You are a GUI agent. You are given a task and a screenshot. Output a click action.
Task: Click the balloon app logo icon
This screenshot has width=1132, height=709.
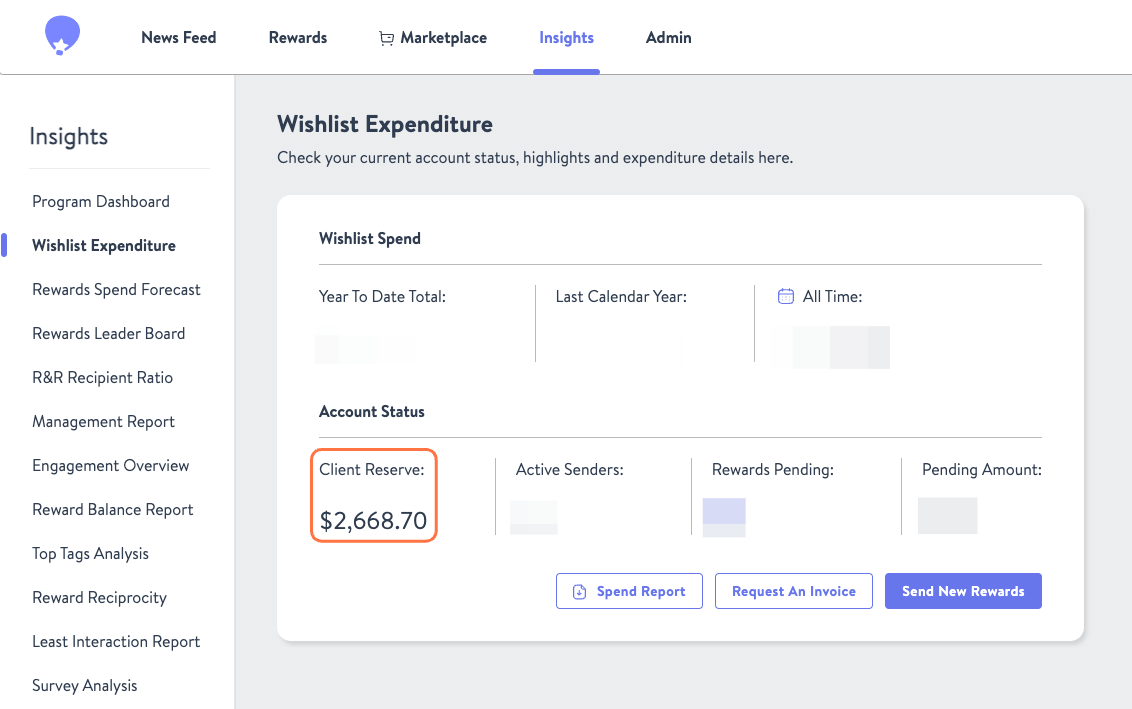click(61, 33)
